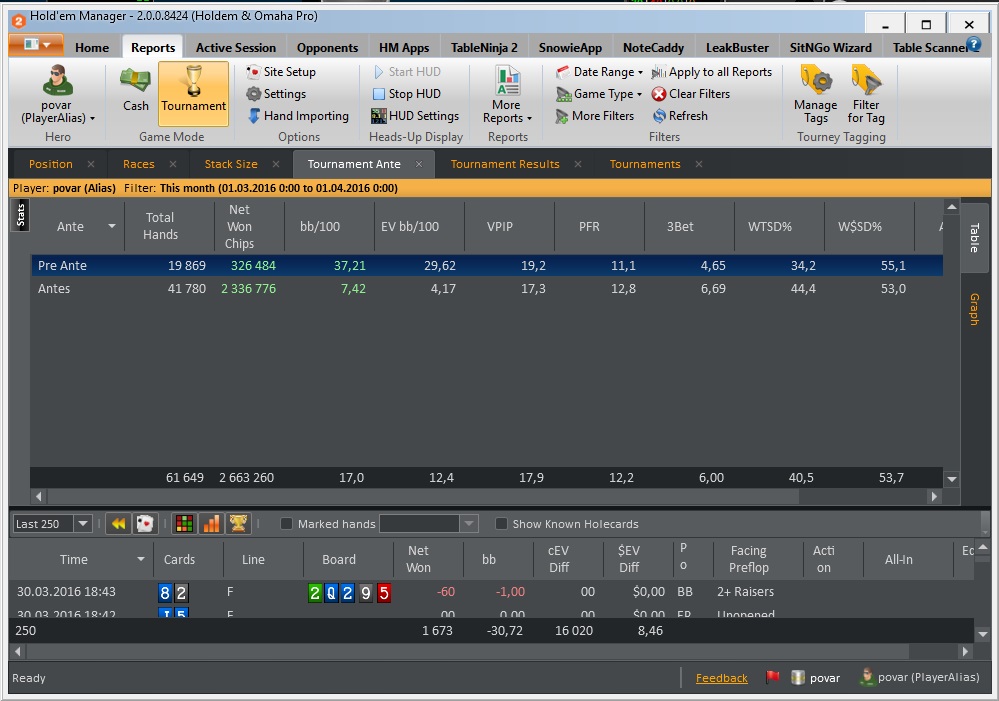Open NoteCaddy tab
Image resolution: width=999 pixels, height=701 pixels.
[654, 48]
